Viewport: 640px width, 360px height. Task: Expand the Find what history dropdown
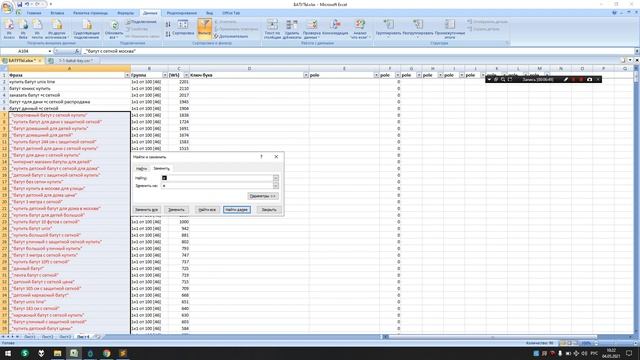(x=276, y=178)
